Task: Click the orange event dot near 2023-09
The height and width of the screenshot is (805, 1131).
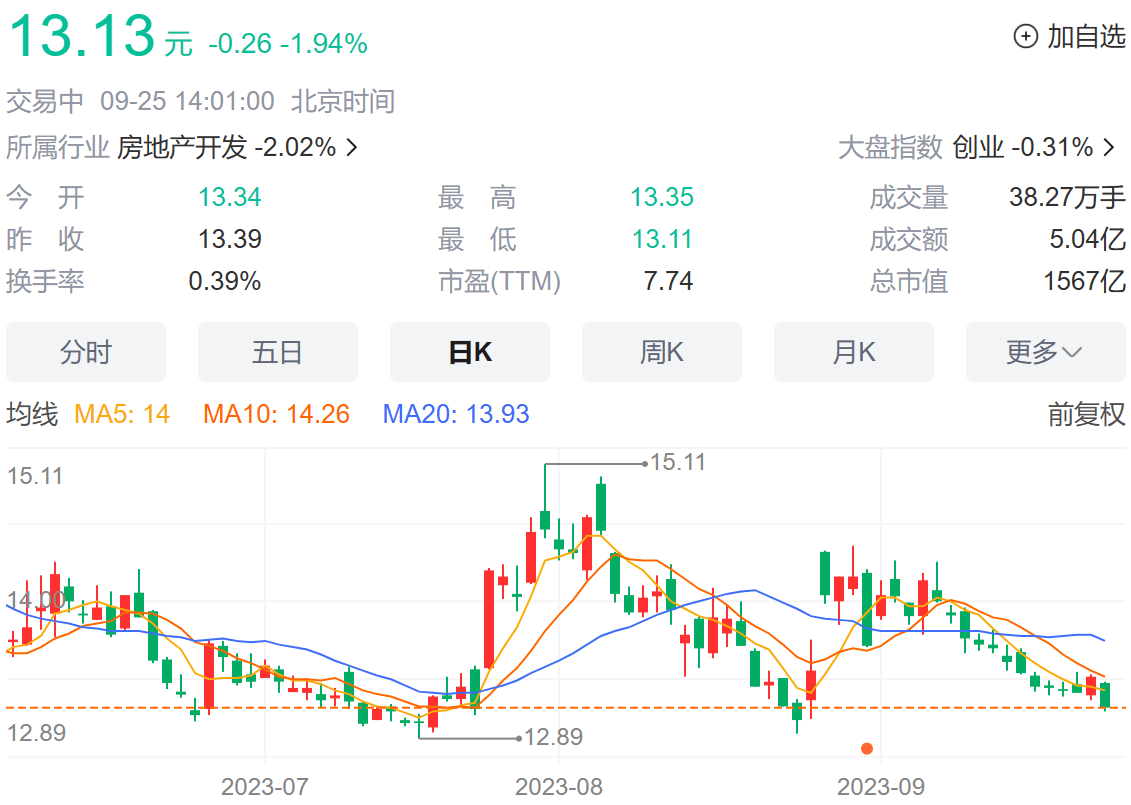Action: click(867, 748)
